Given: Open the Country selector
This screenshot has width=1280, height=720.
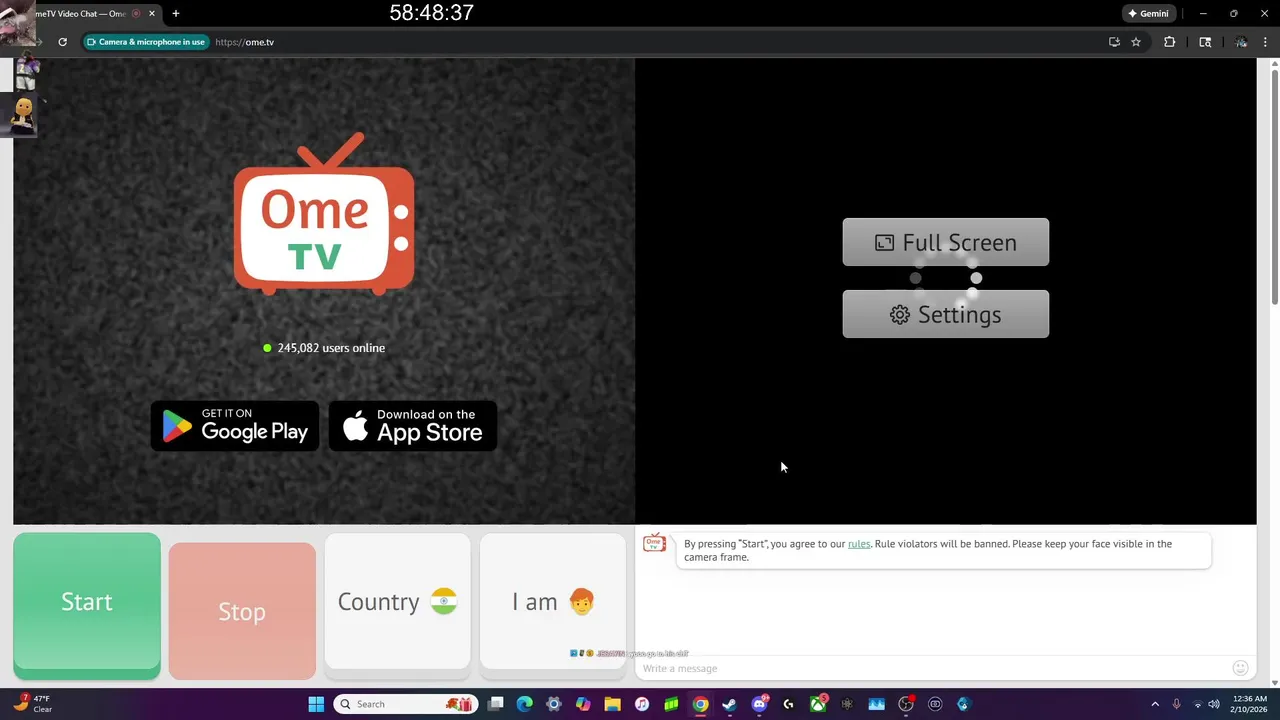Looking at the screenshot, I should 397,601.
